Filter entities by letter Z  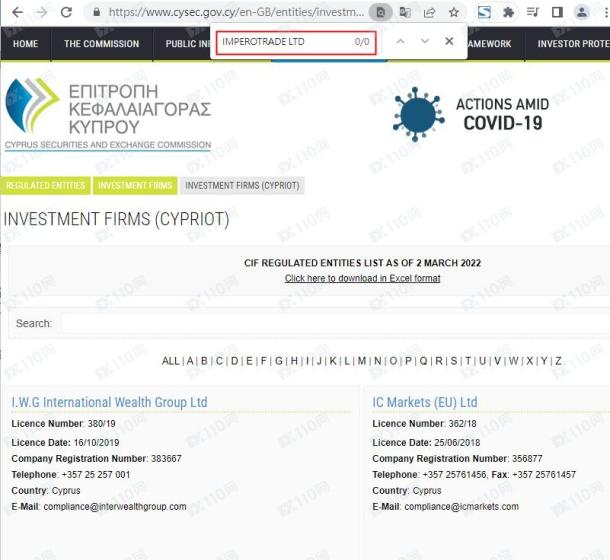558,361
